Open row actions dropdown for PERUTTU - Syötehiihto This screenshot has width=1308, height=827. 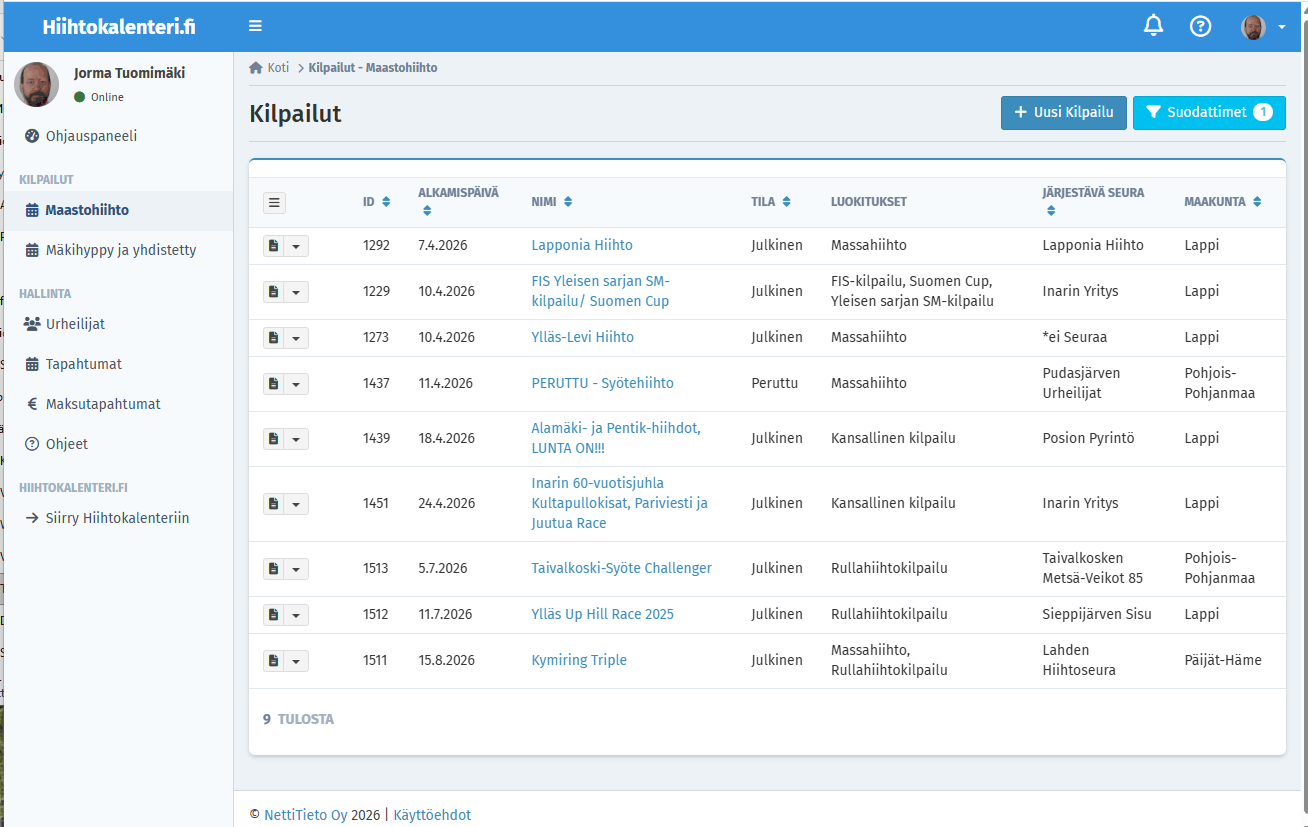(296, 384)
